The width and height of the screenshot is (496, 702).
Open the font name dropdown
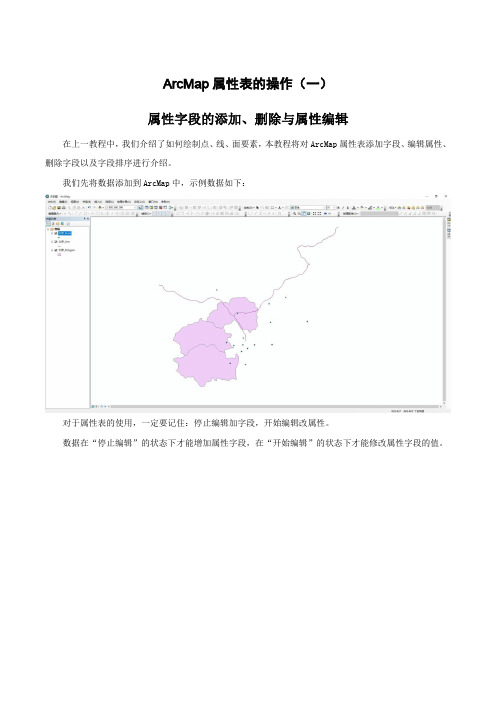[x=308, y=208]
